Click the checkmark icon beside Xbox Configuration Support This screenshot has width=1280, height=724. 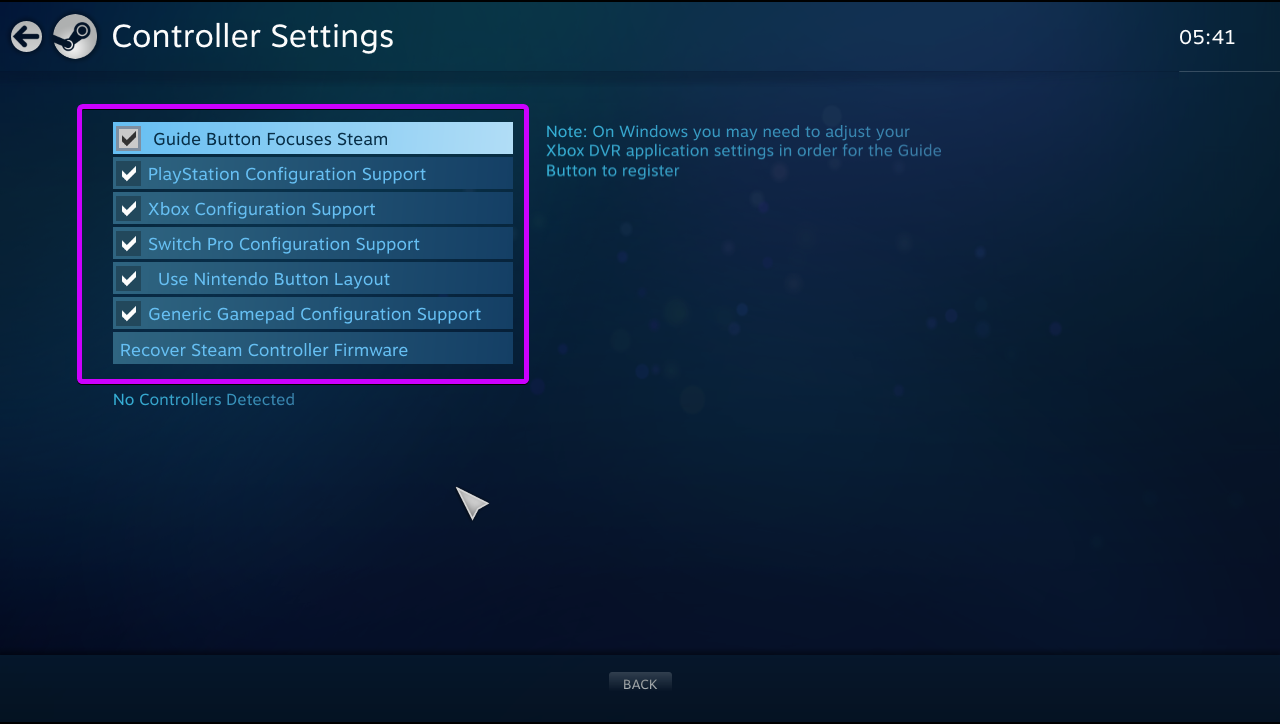128,209
